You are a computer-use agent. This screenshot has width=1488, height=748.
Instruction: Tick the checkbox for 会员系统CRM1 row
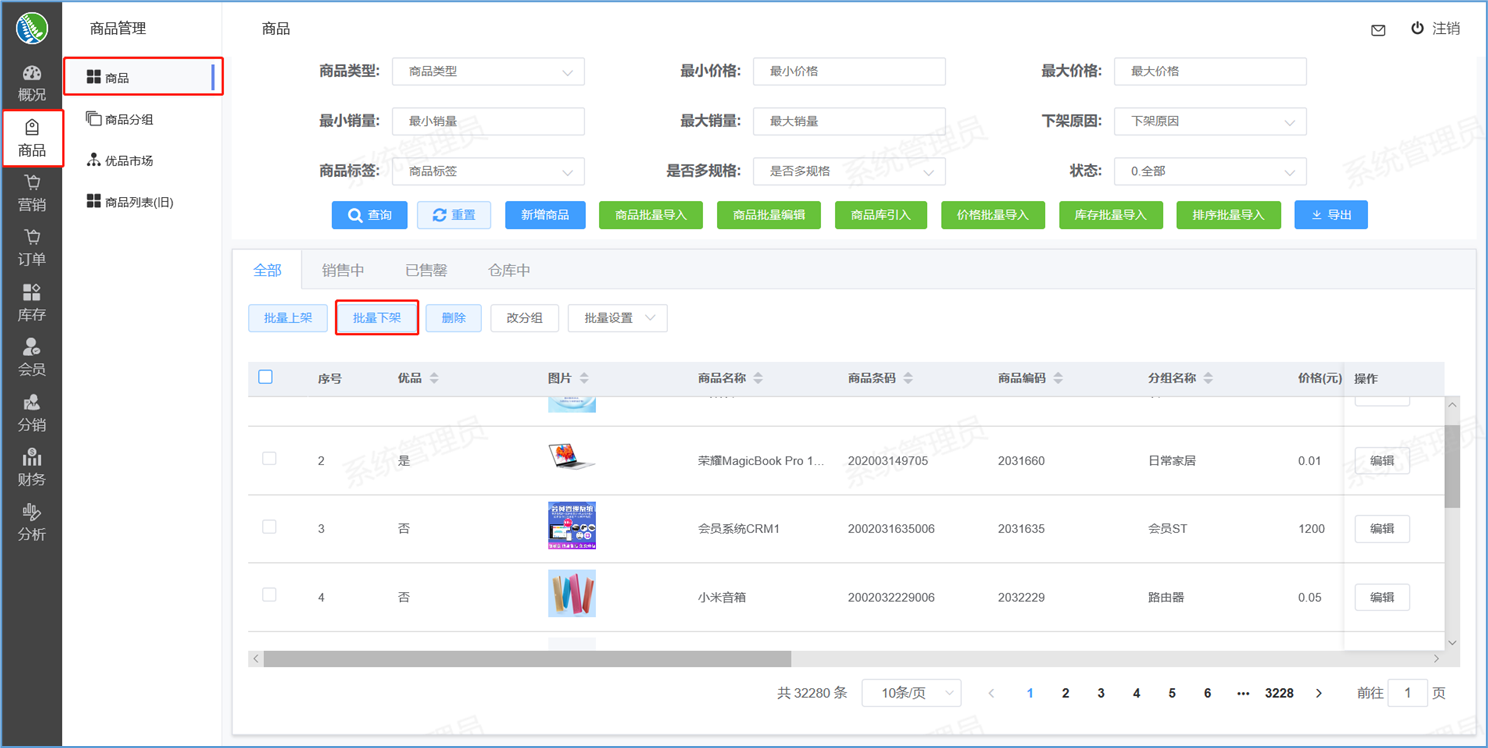[269, 527]
